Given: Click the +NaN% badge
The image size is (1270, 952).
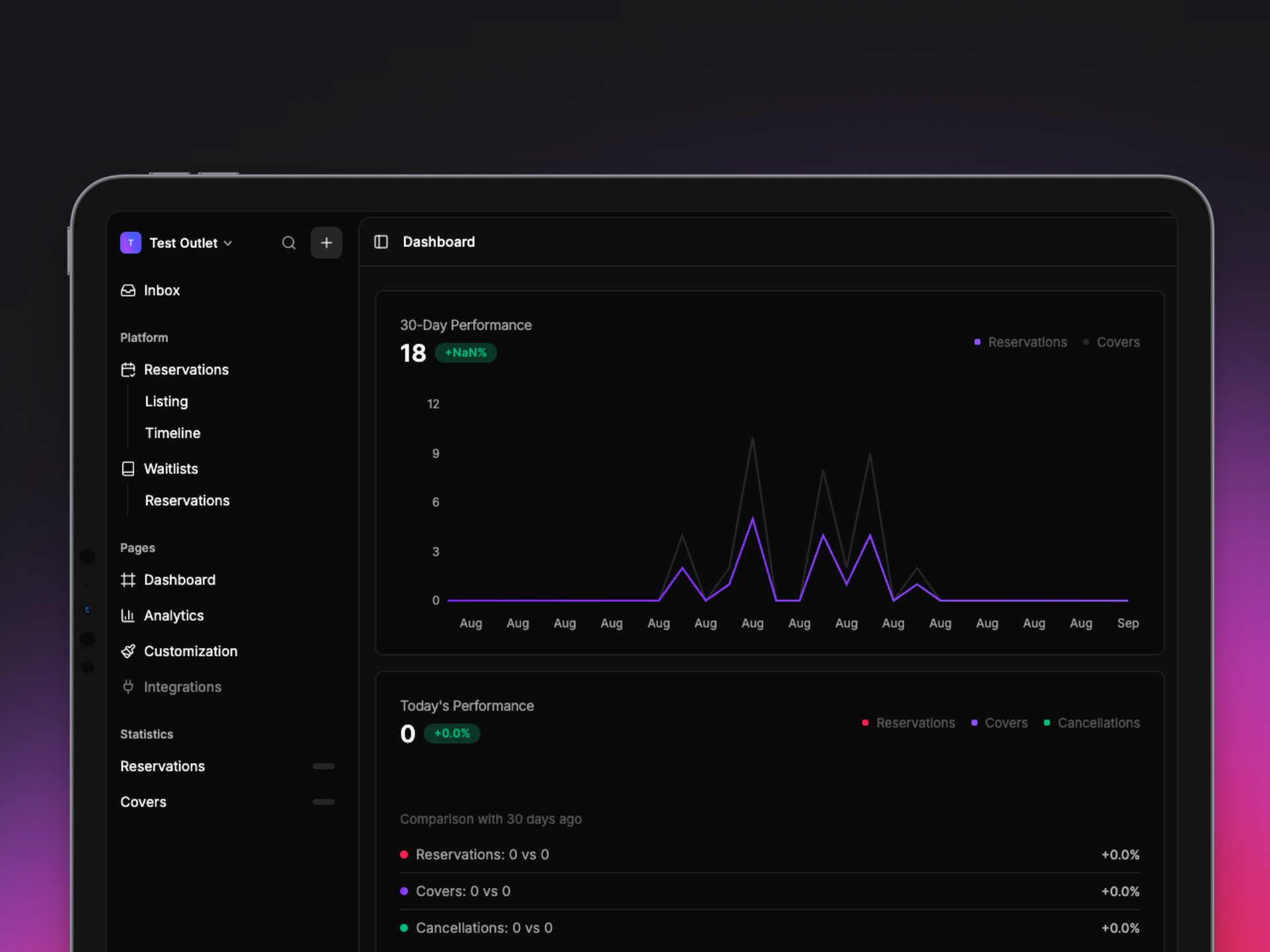Looking at the screenshot, I should [466, 353].
